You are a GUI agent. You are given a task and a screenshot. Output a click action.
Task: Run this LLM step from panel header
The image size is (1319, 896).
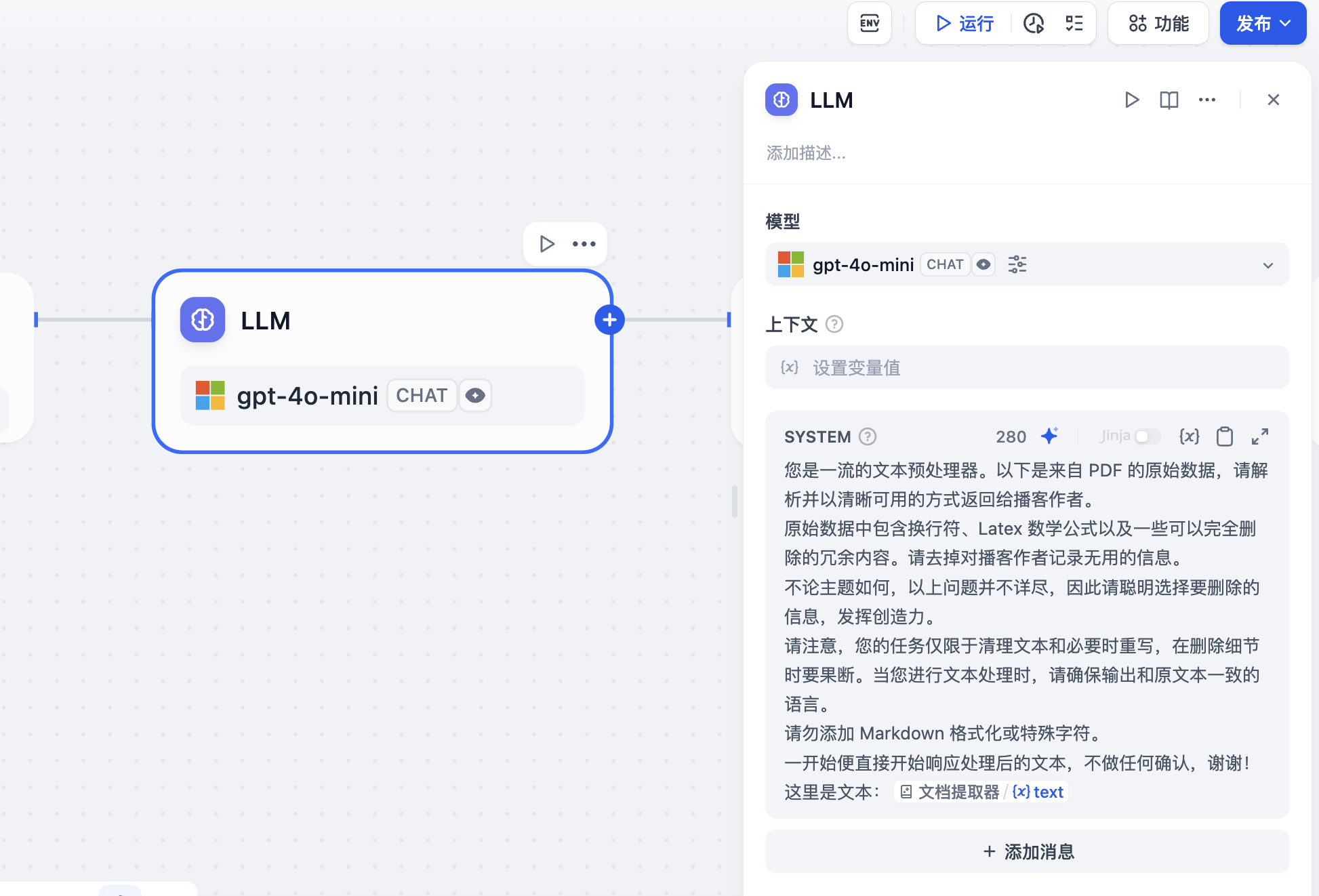point(1131,100)
